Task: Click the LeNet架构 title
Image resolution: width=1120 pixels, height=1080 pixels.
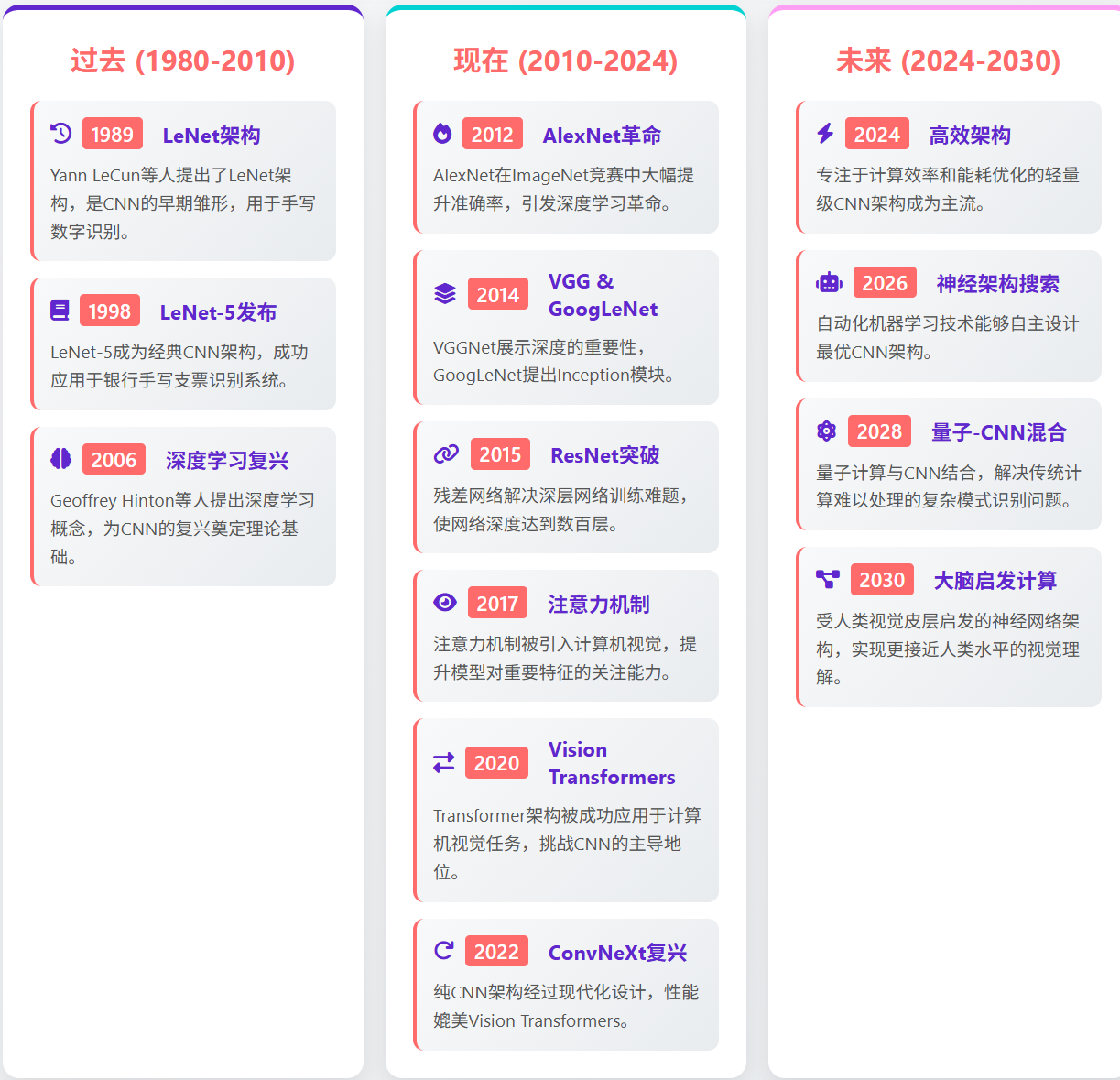Action: point(212,135)
